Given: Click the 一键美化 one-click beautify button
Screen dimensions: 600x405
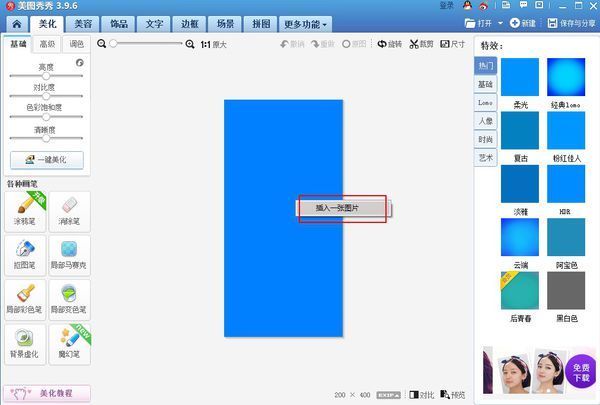Looking at the screenshot, I should coord(46,159).
